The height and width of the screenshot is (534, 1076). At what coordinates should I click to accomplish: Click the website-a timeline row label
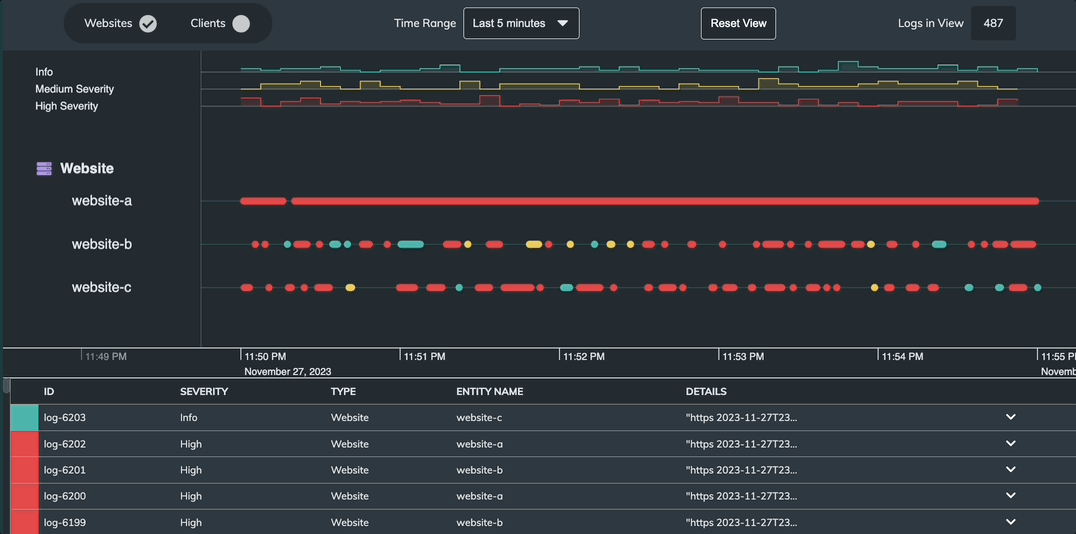pos(101,201)
